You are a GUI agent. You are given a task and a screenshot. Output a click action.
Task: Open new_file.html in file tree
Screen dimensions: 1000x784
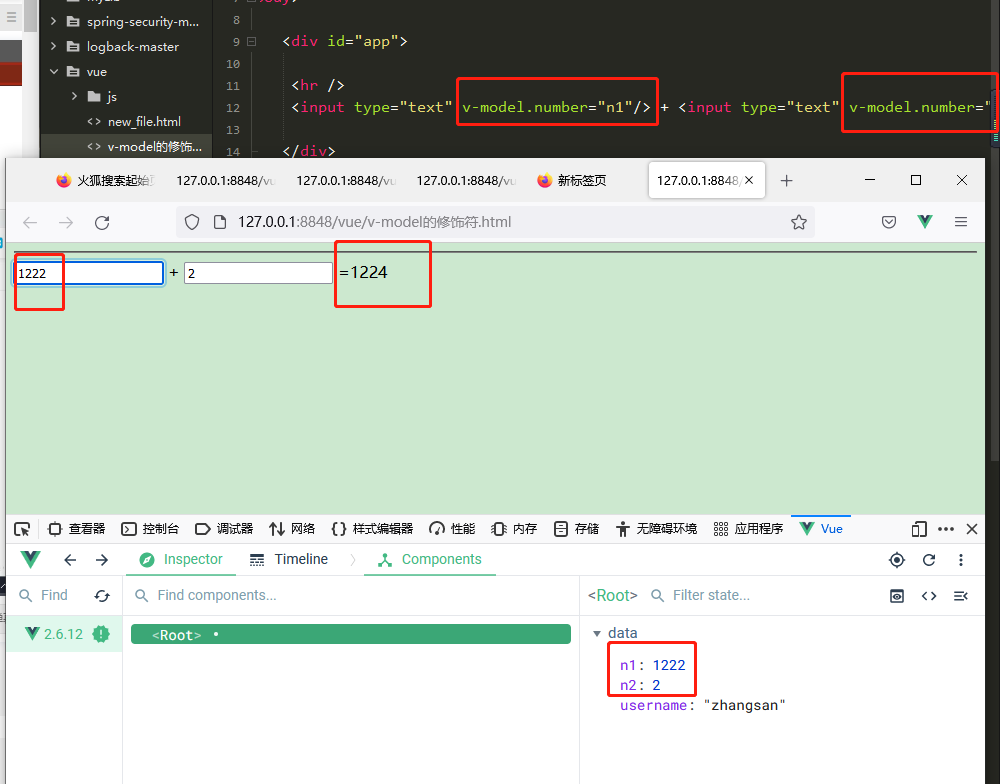(144, 121)
